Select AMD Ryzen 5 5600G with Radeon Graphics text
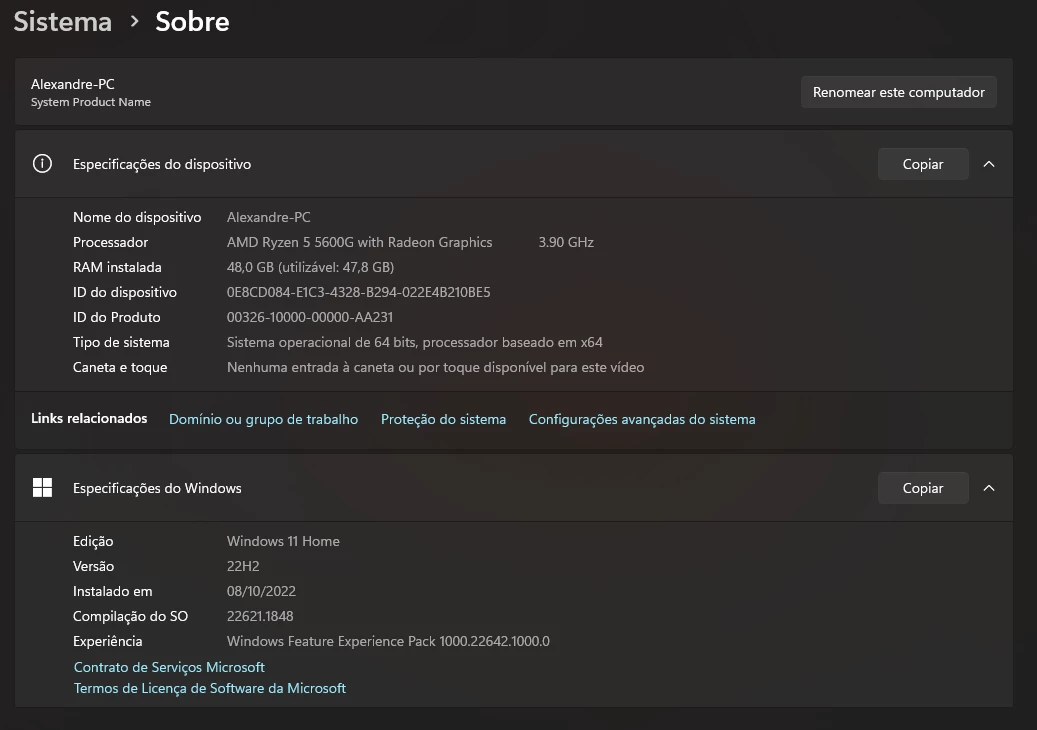 pyautogui.click(x=359, y=242)
